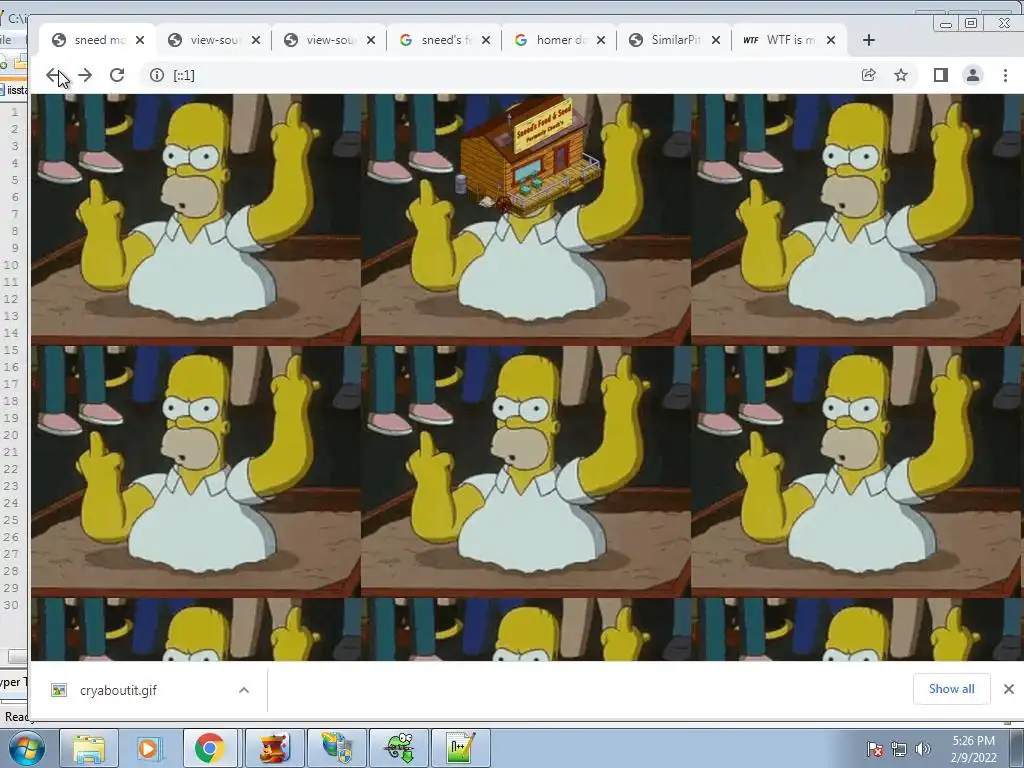Click the favicon of the 'WTF is m' tab
Viewport: 1024px width, 768px height.
pyautogui.click(x=751, y=40)
